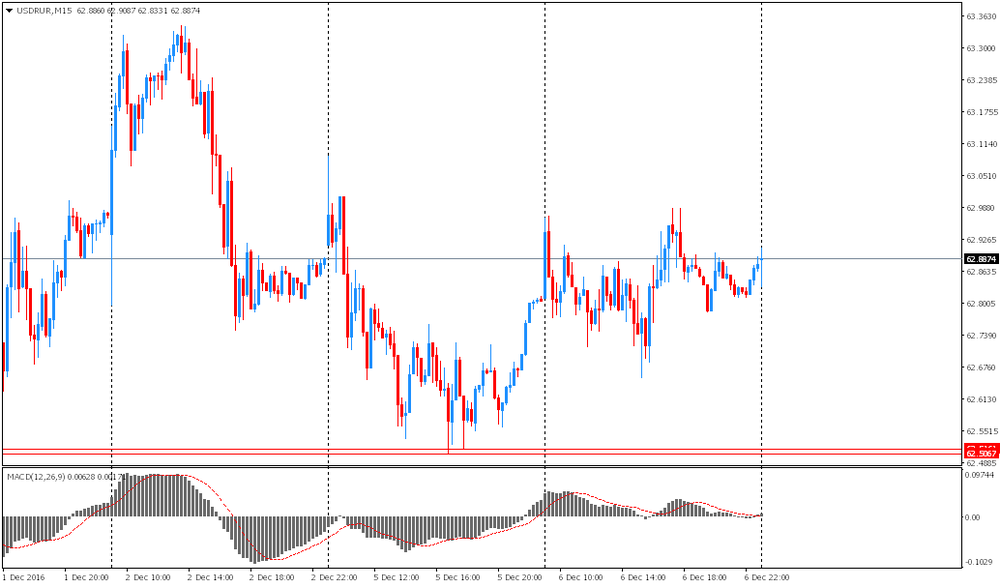Click time label 2 Dec 10:00
Image resolution: width=1000 pixels, height=588 pixels.
coord(149,578)
